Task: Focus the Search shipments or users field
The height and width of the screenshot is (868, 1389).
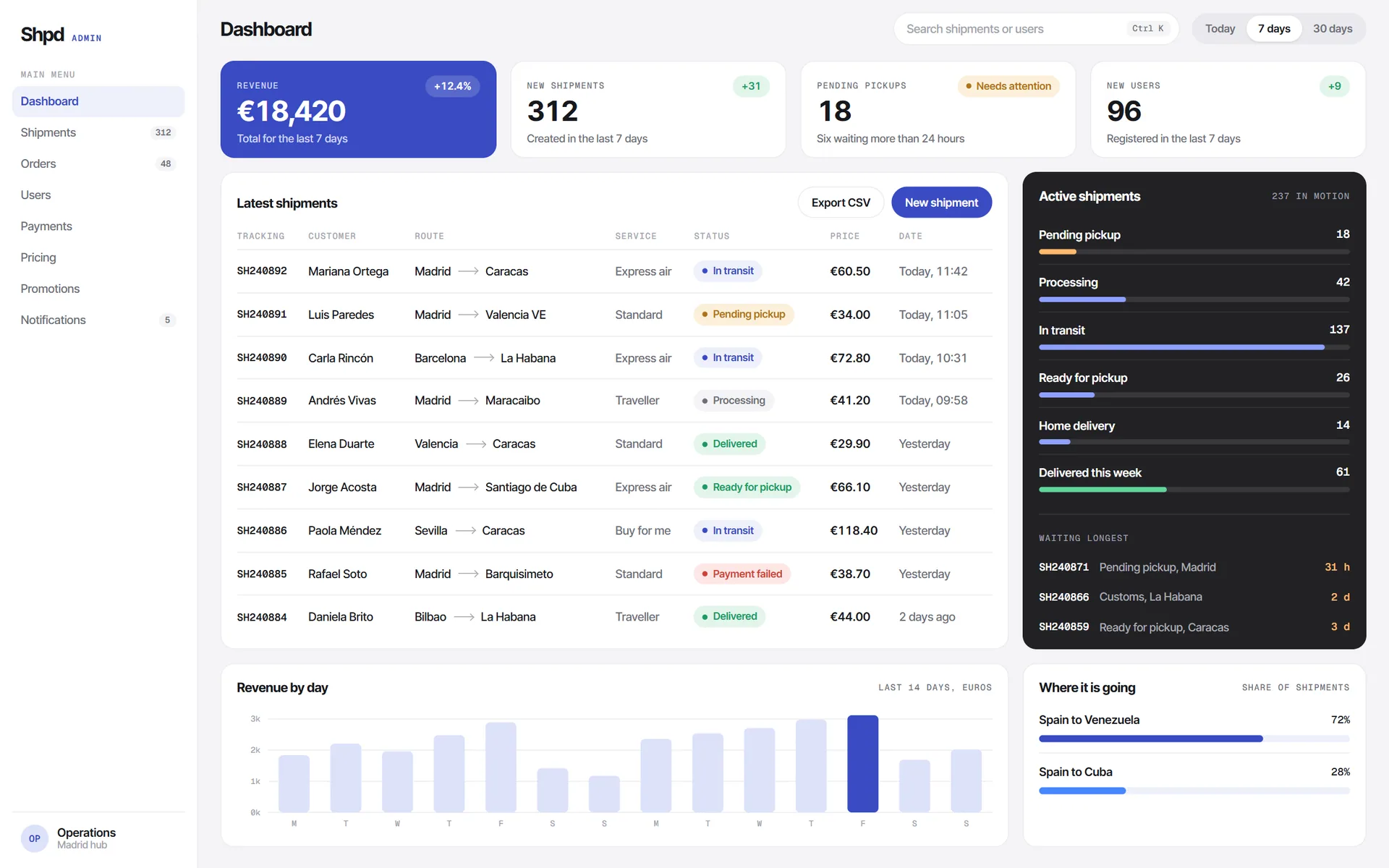Action: point(1036,29)
